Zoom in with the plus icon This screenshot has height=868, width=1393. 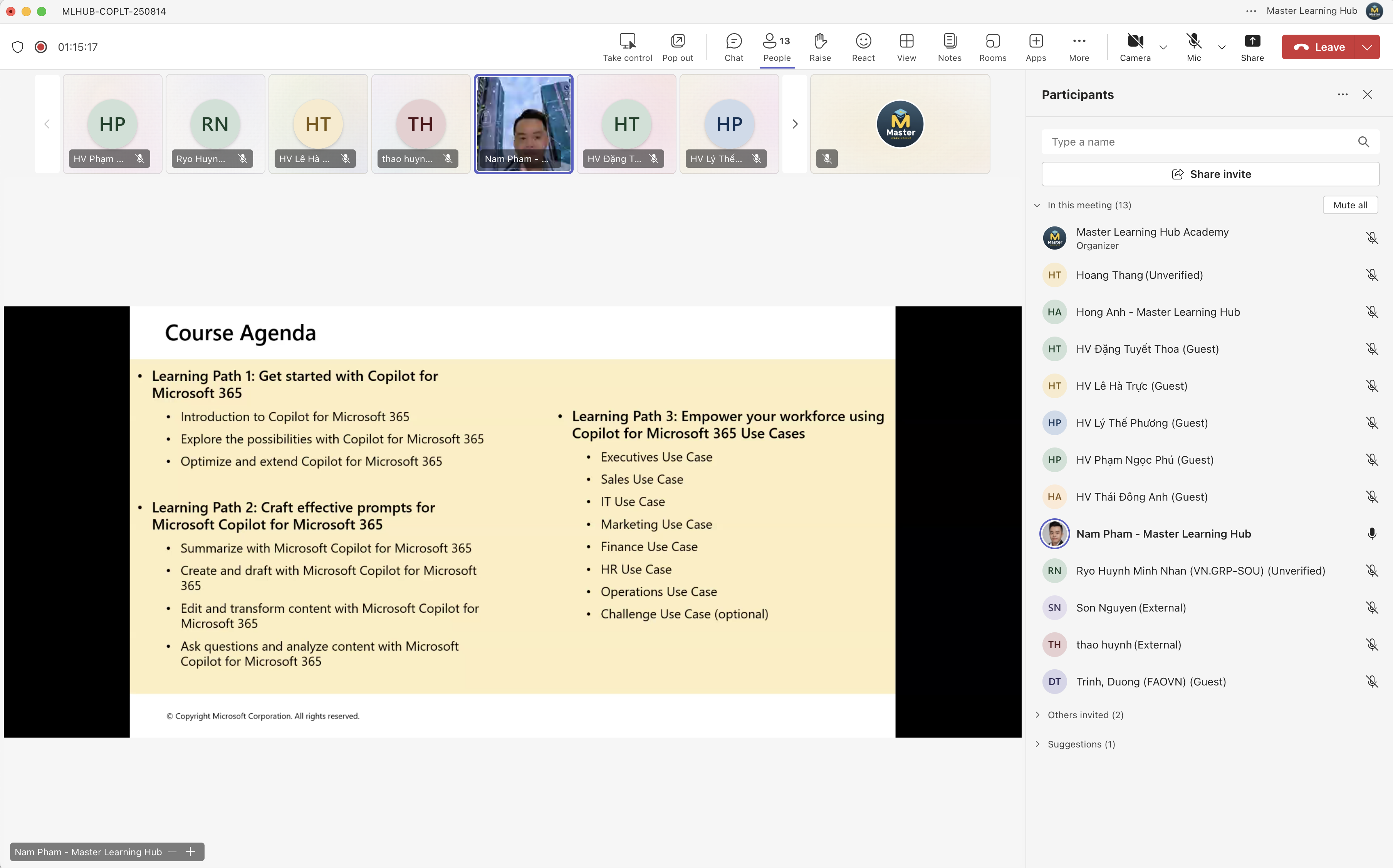coord(191,852)
